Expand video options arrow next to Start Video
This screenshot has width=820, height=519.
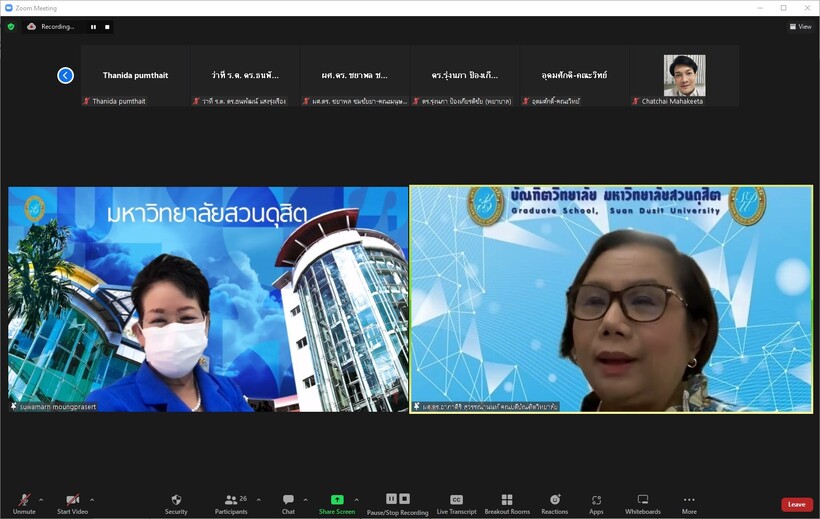tap(92, 499)
